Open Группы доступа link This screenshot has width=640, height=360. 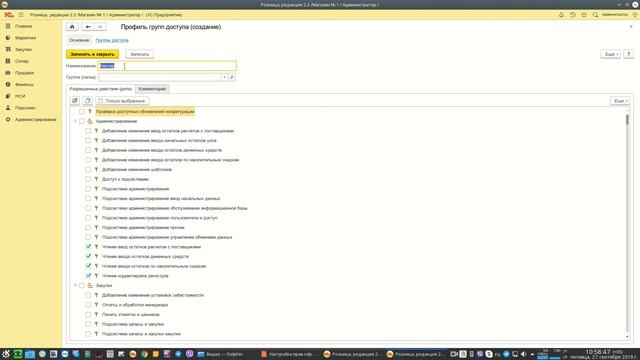tap(112, 40)
